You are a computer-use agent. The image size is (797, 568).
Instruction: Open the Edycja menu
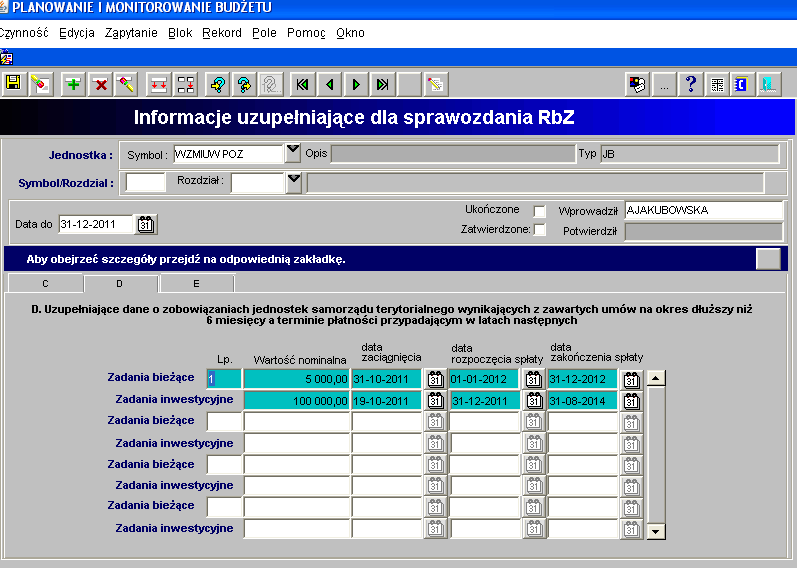pyautogui.click(x=77, y=33)
